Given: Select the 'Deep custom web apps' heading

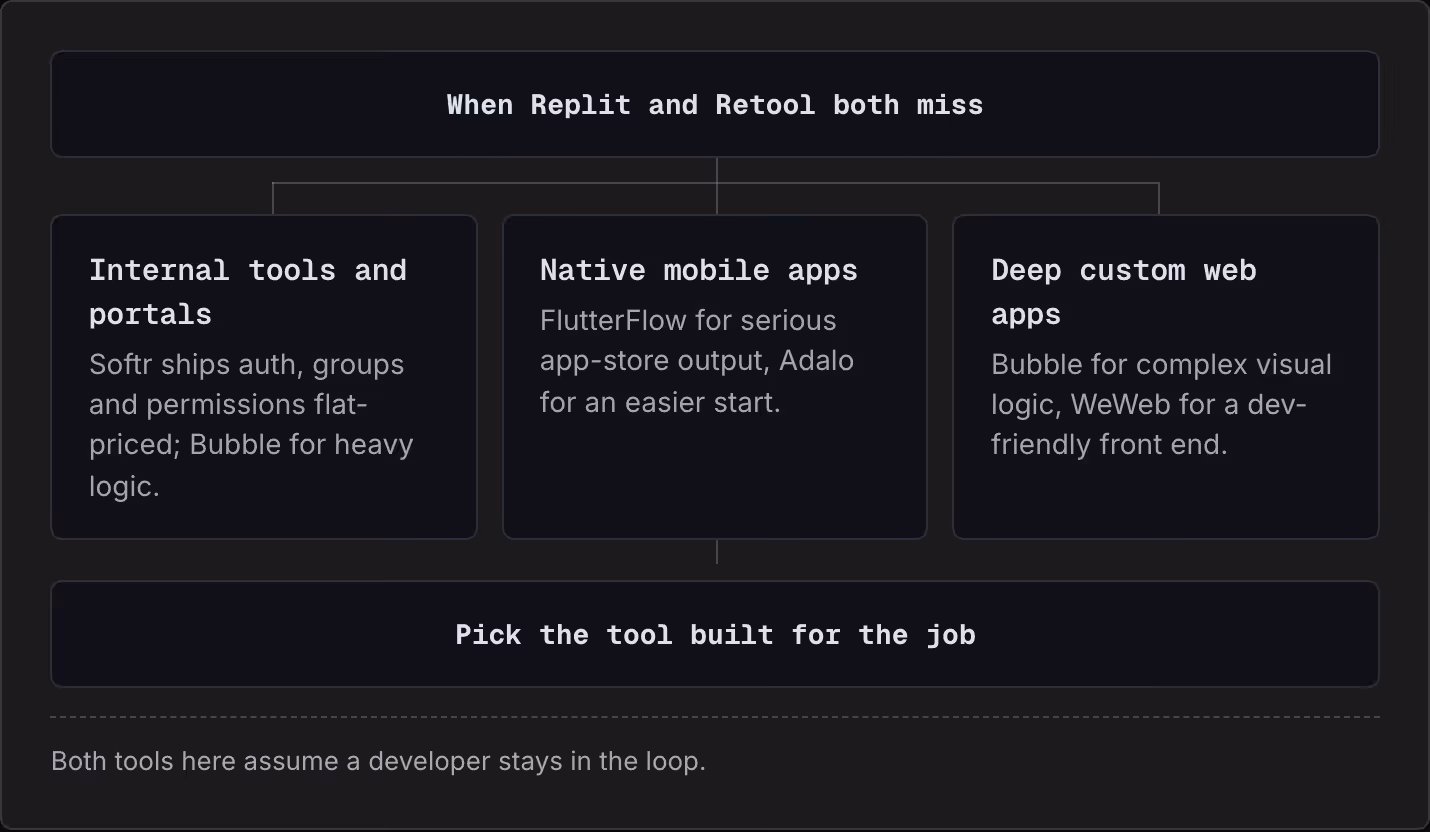Looking at the screenshot, I should [x=1124, y=292].
